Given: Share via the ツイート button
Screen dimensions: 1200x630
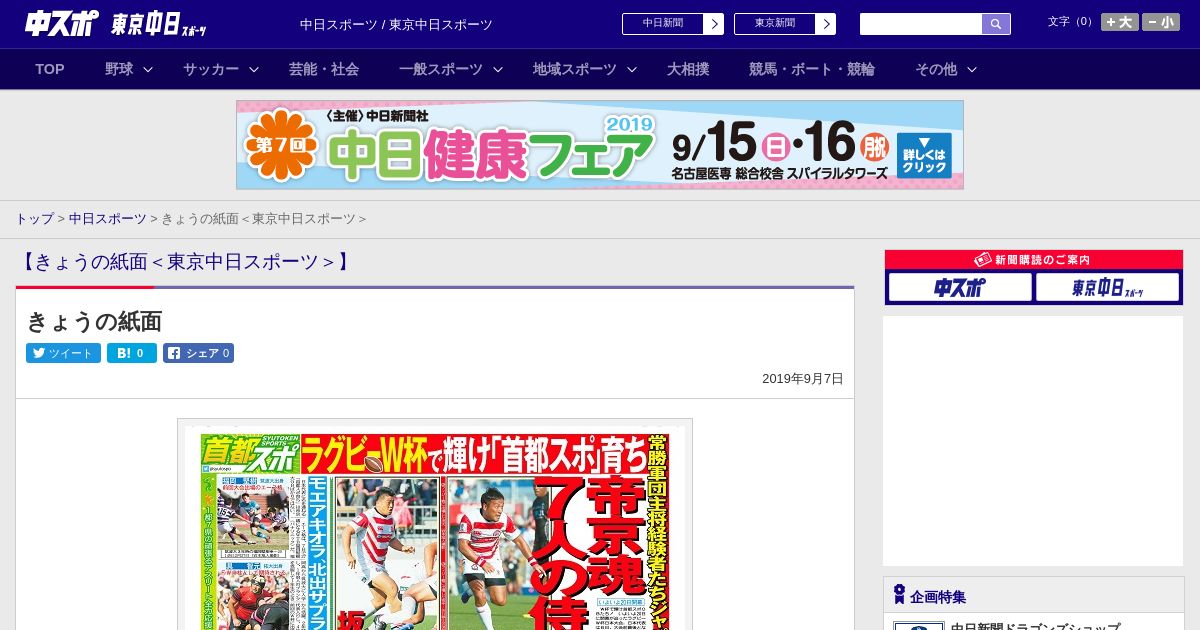Looking at the screenshot, I should coord(63,353).
